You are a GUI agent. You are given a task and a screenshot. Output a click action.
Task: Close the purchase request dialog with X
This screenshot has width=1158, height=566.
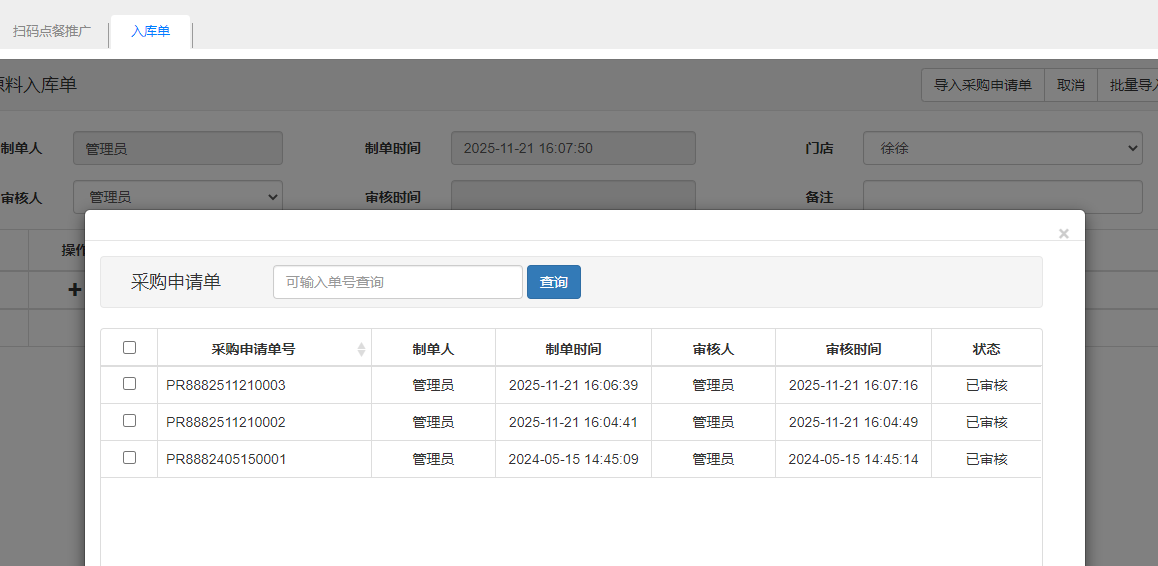pos(1063,234)
